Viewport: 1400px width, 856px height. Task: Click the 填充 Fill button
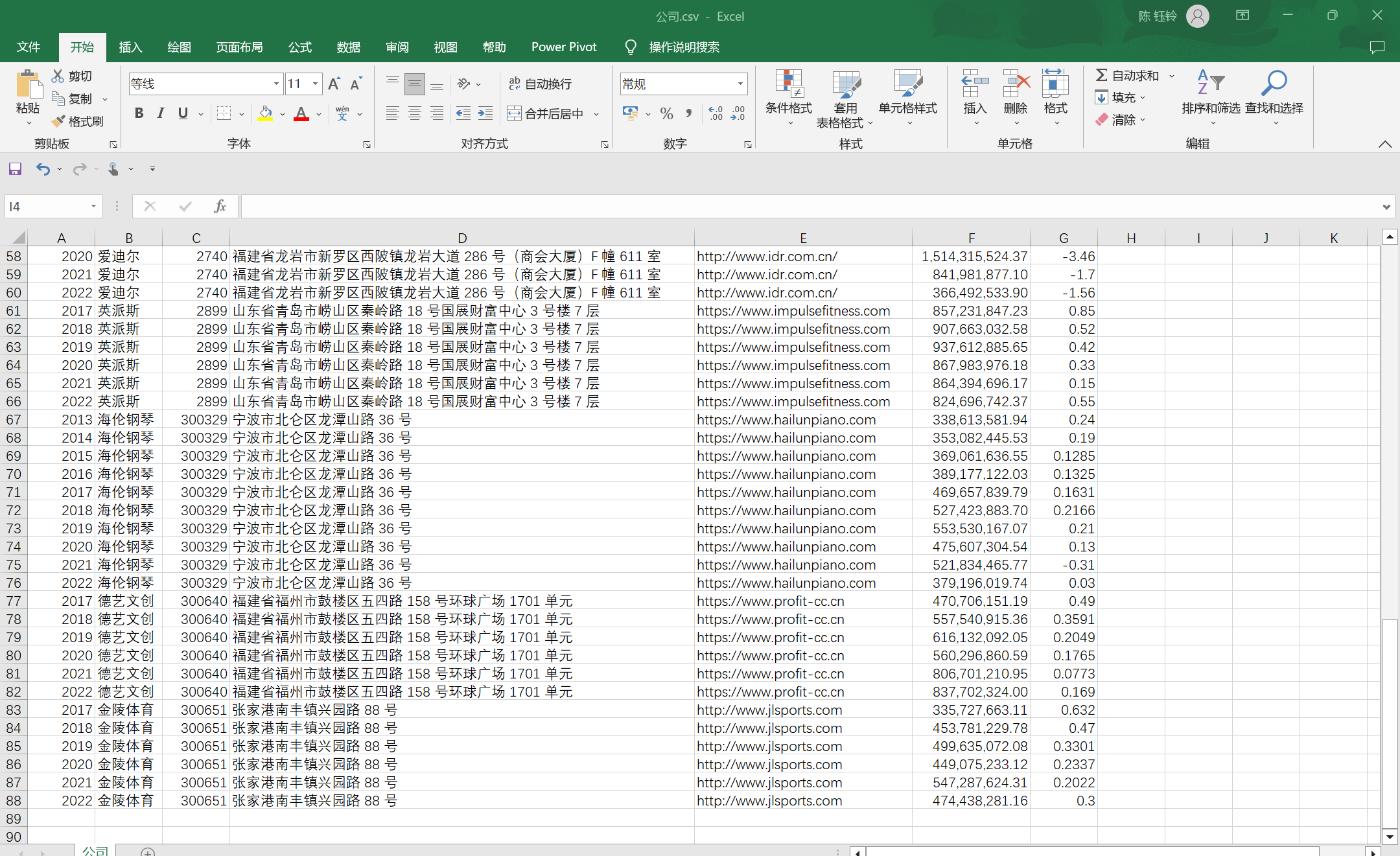pos(1116,98)
